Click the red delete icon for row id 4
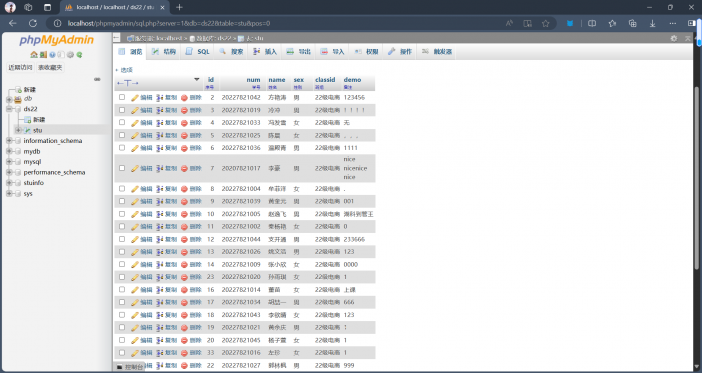 click(x=184, y=123)
